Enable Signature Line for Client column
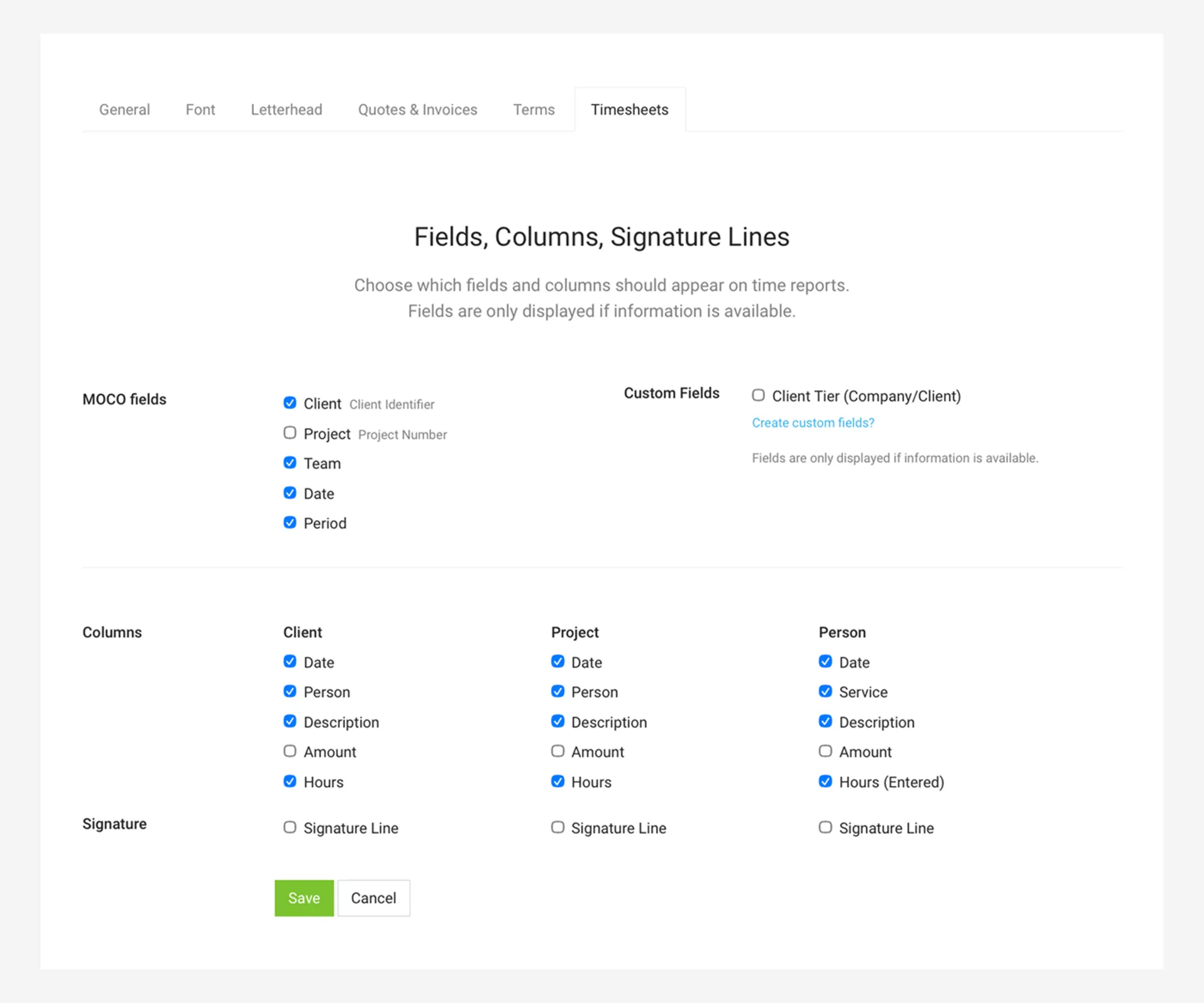The image size is (1204, 1003). [290, 827]
